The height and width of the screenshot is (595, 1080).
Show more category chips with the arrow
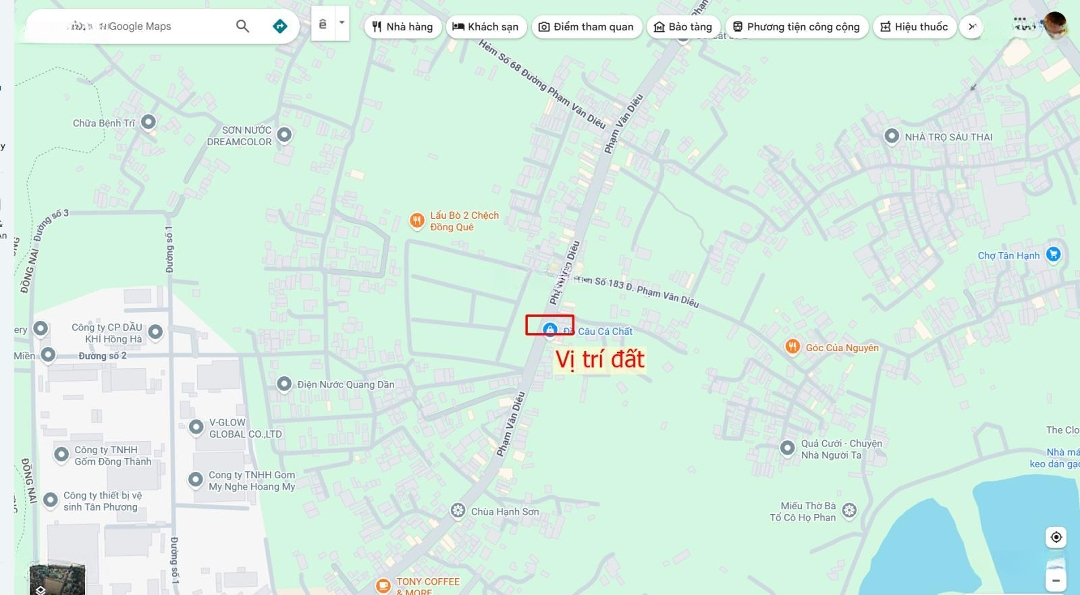point(972,27)
